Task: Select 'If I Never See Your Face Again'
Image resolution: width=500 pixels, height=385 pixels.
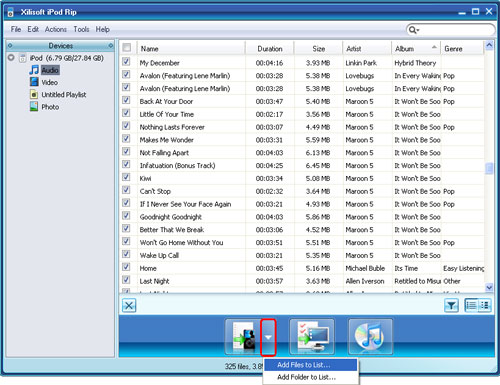Action: (x=302, y=204)
